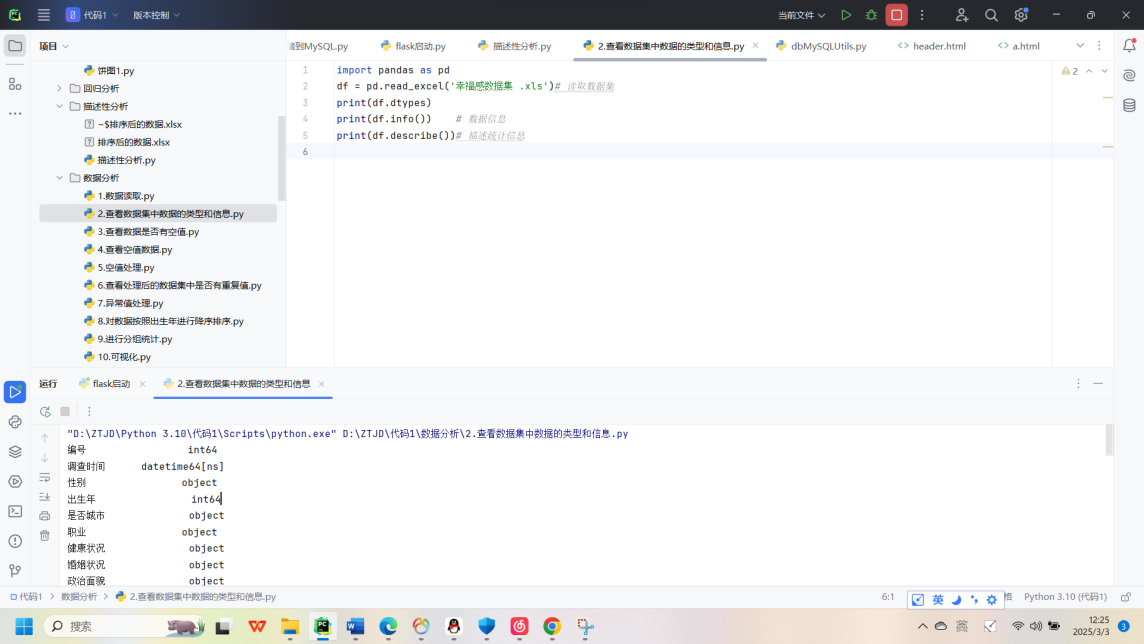Show hidden editor tabs dropdown
The image size is (1144, 644).
tap(1080, 45)
